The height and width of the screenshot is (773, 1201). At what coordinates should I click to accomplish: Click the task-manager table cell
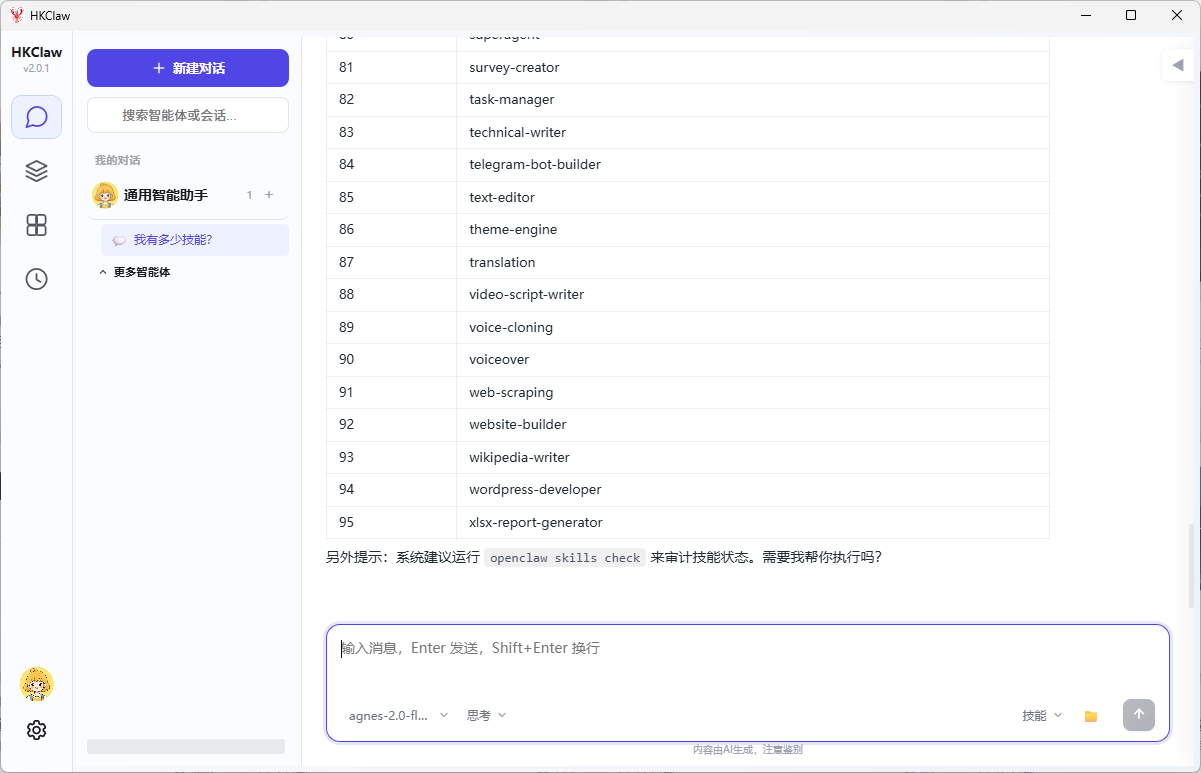click(753, 99)
